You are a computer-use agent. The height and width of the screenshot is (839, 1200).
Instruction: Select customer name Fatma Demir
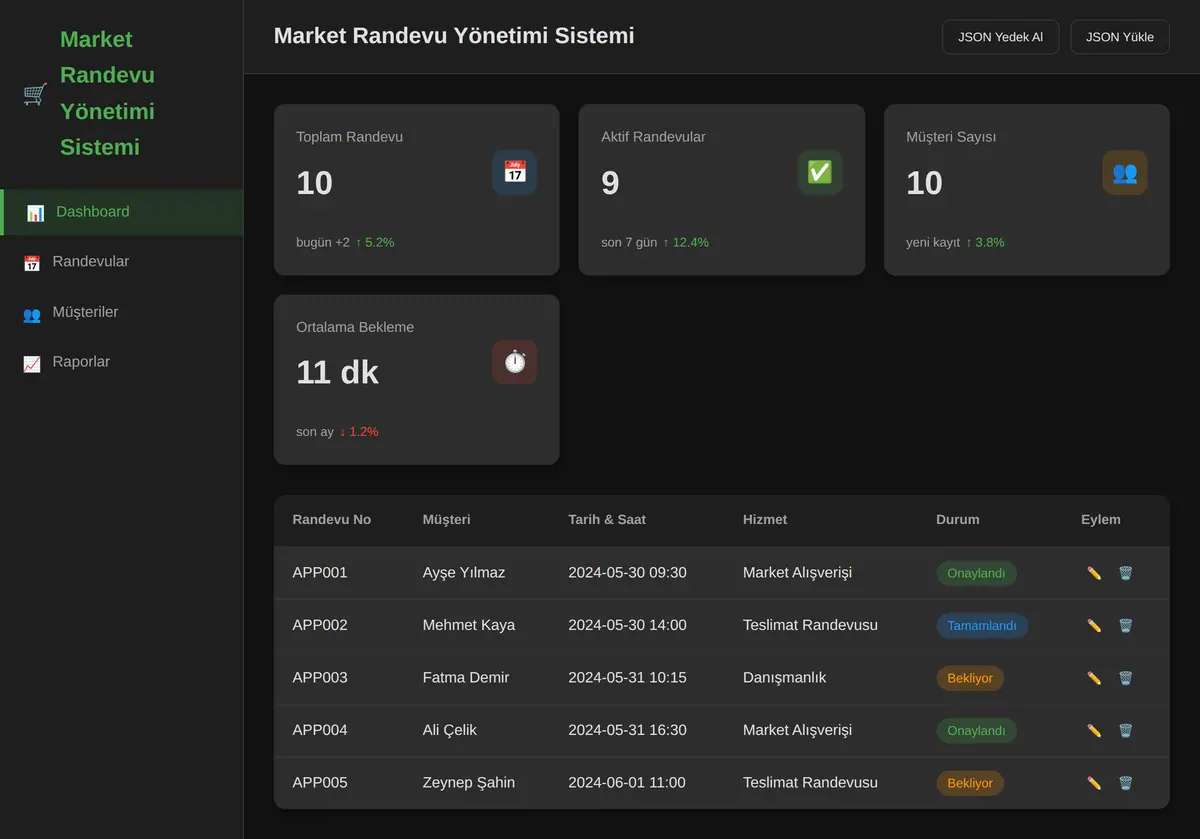[466, 678]
